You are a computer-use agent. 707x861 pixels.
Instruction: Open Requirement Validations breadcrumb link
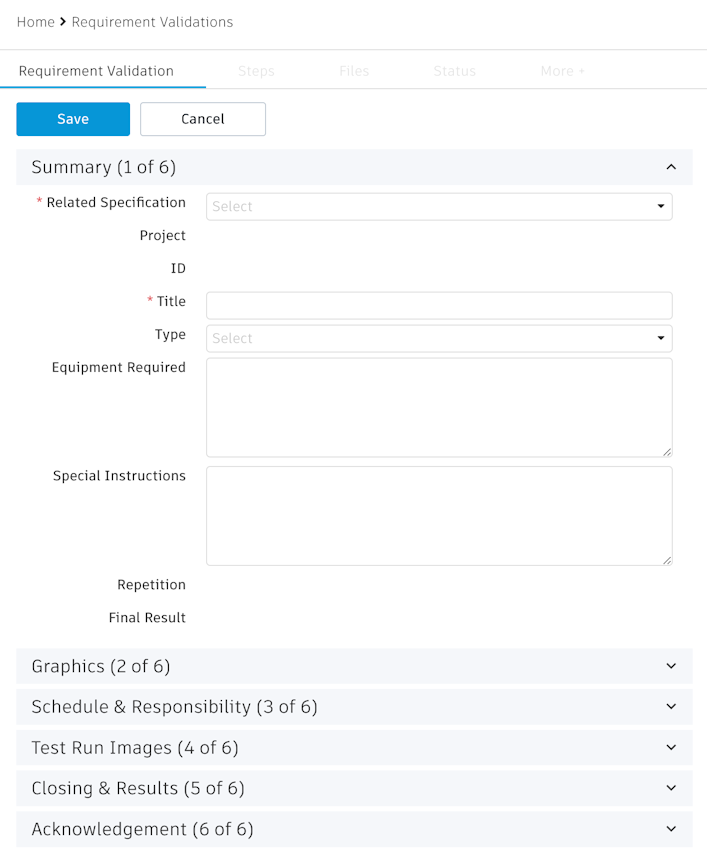(x=152, y=22)
